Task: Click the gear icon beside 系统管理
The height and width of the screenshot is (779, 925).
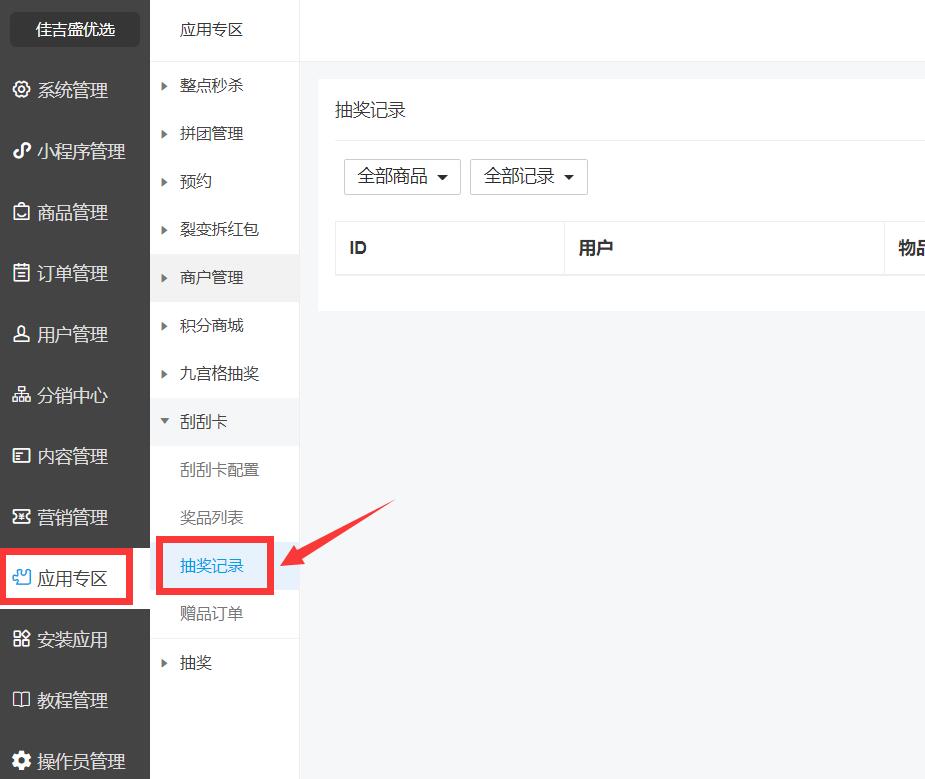Action: coord(21,90)
